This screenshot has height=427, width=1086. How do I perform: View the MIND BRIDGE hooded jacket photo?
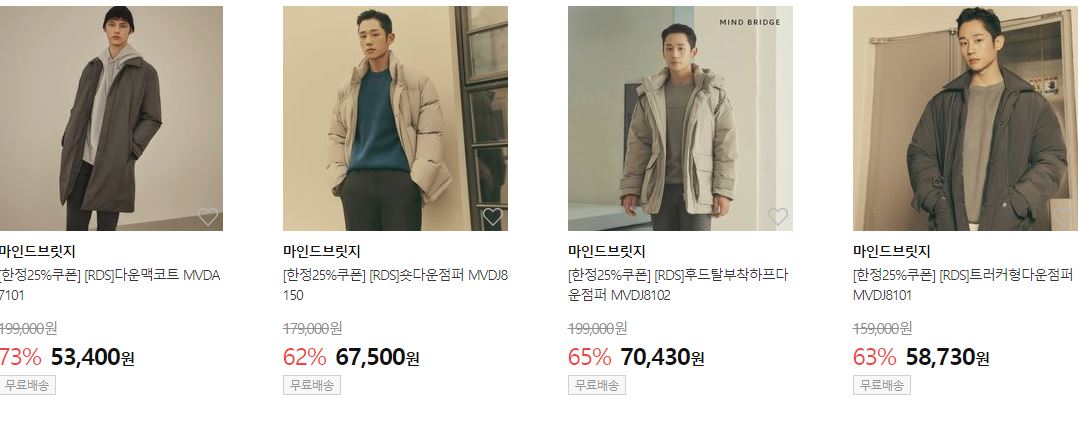pyautogui.click(x=680, y=118)
